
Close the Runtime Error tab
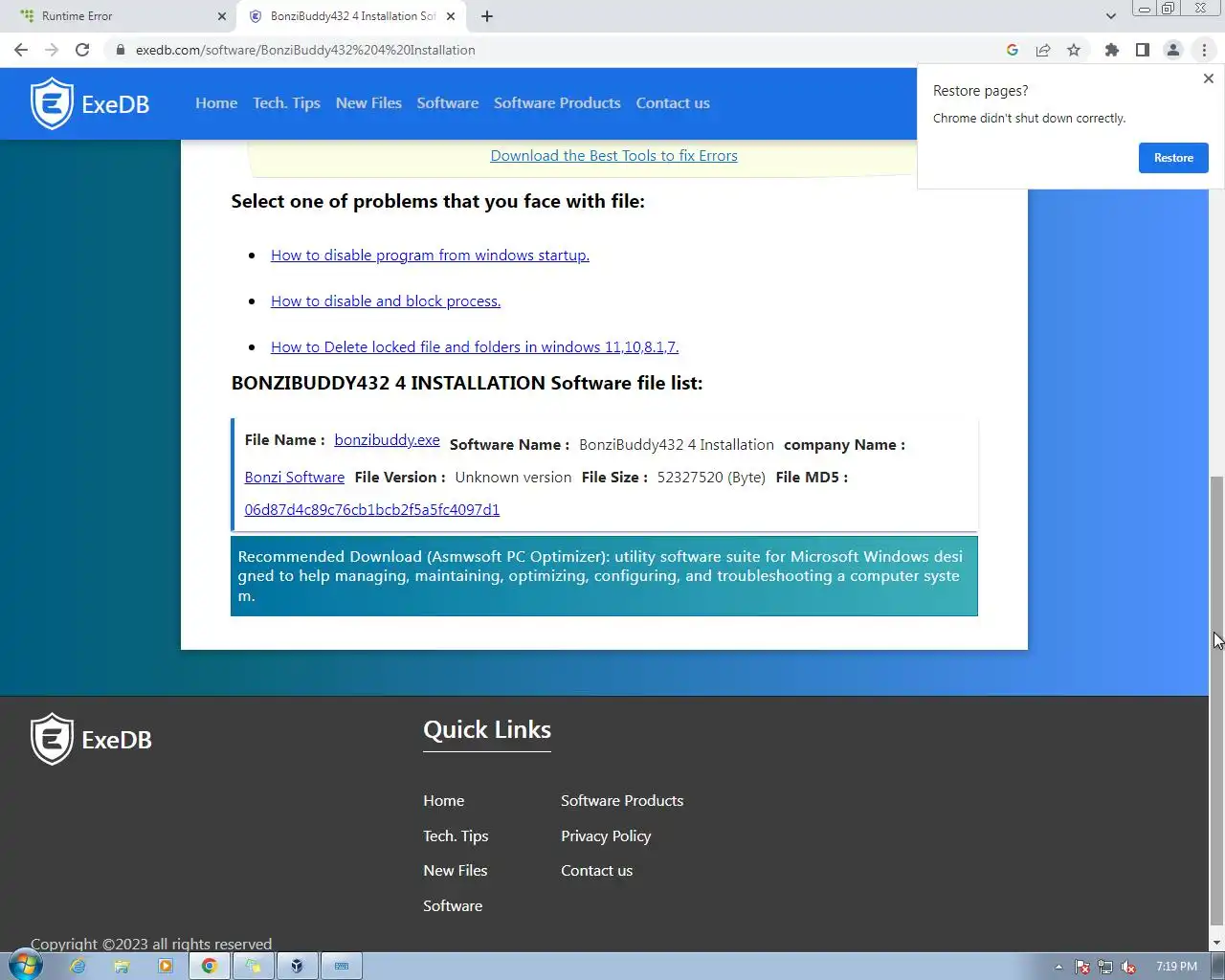[x=222, y=16]
